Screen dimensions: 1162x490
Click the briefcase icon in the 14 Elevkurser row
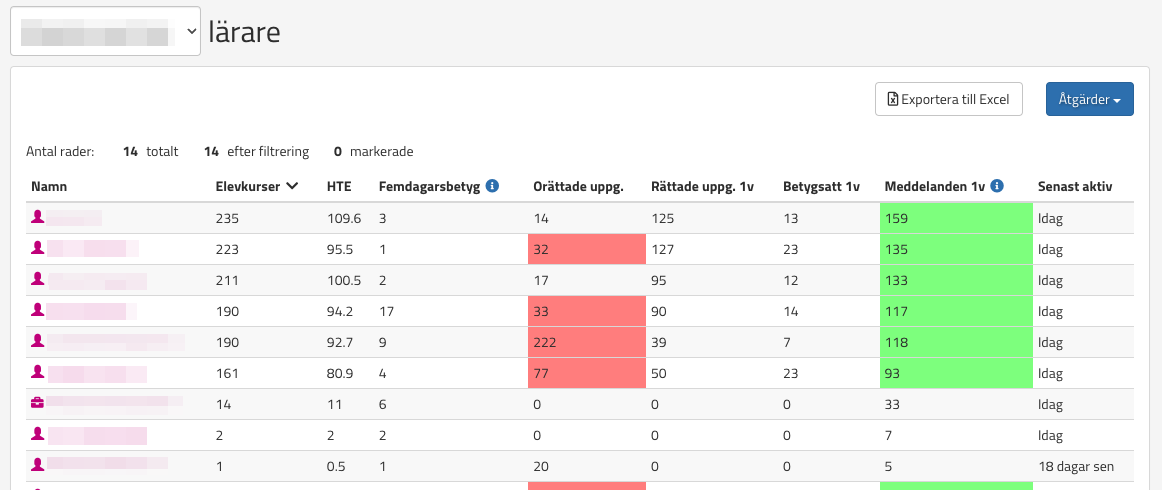(x=38, y=403)
